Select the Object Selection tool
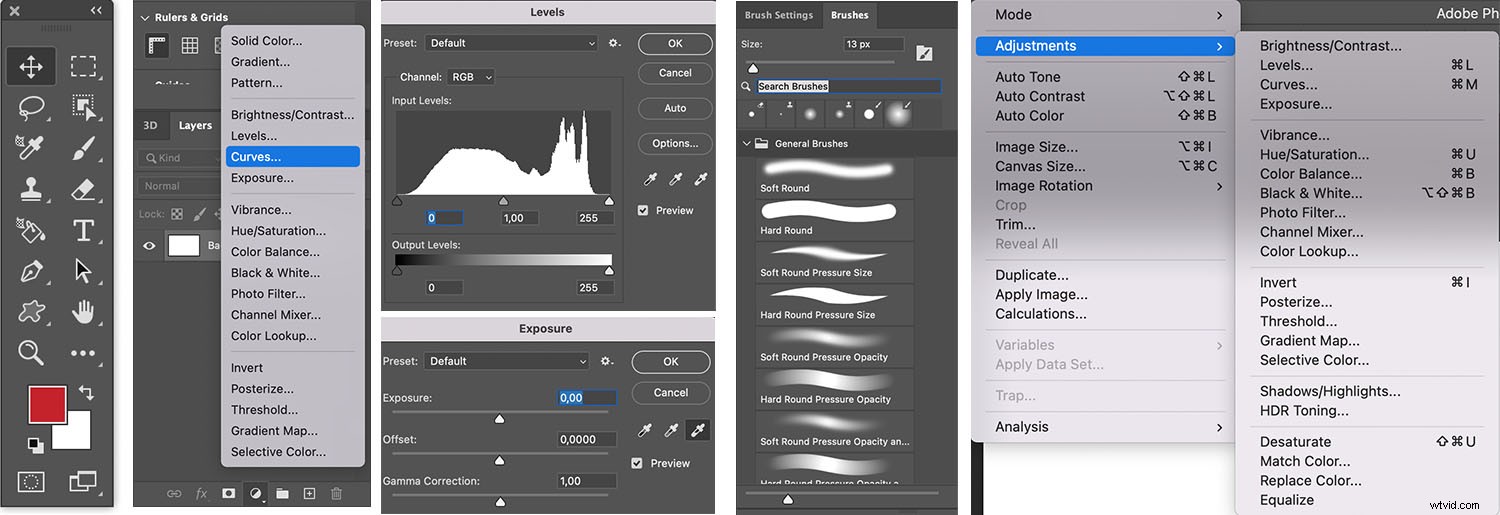This screenshot has width=1500, height=515. click(84, 107)
